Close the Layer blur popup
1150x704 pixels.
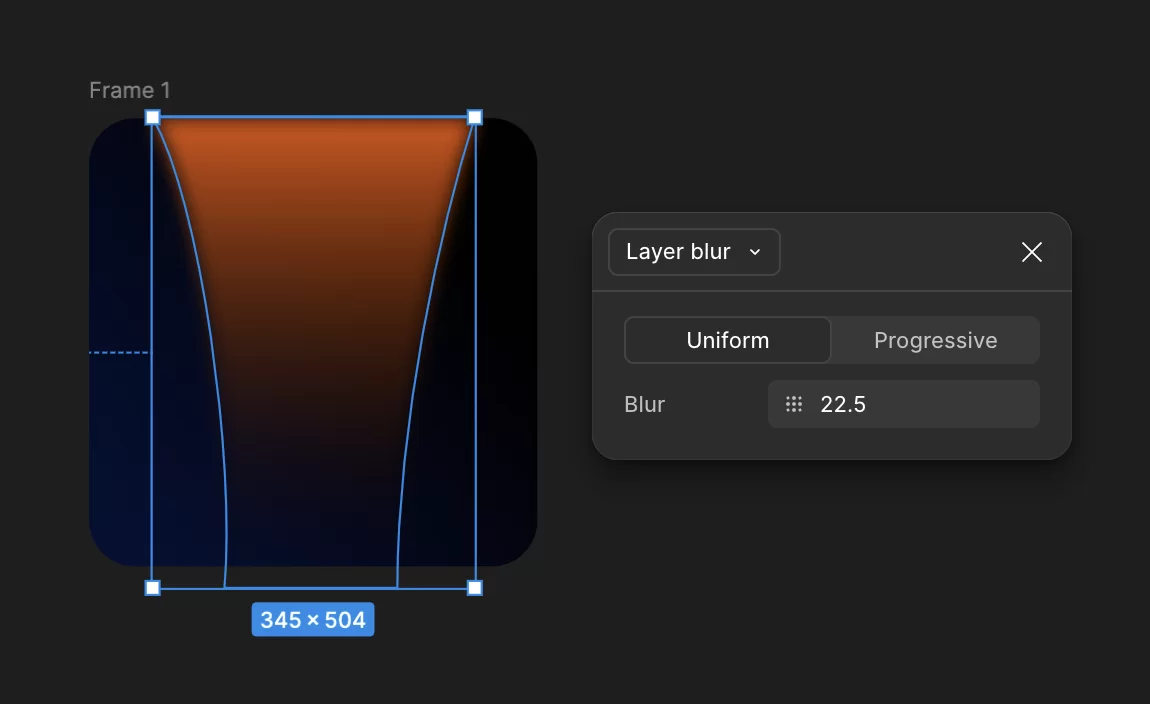click(1031, 252)
